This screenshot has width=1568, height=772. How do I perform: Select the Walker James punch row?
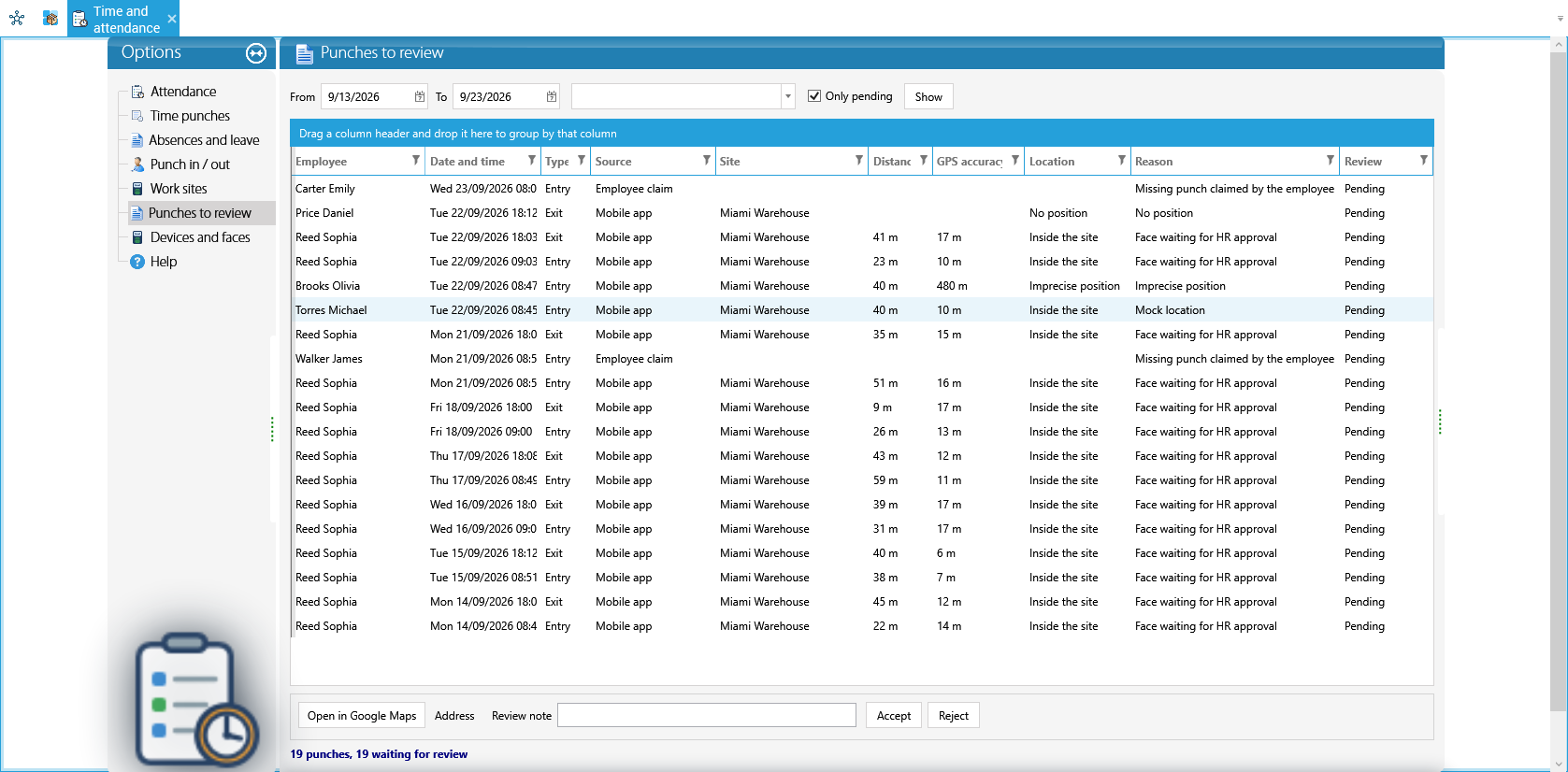861,359
